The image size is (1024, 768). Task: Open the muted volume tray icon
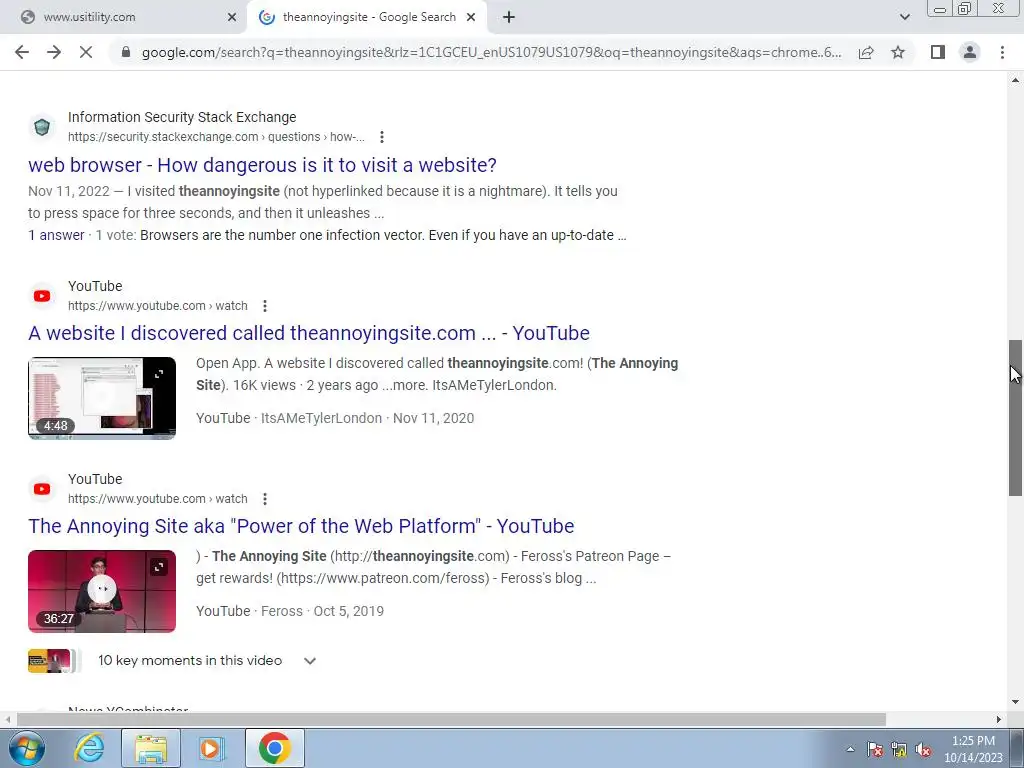click(x=923, y=749)
